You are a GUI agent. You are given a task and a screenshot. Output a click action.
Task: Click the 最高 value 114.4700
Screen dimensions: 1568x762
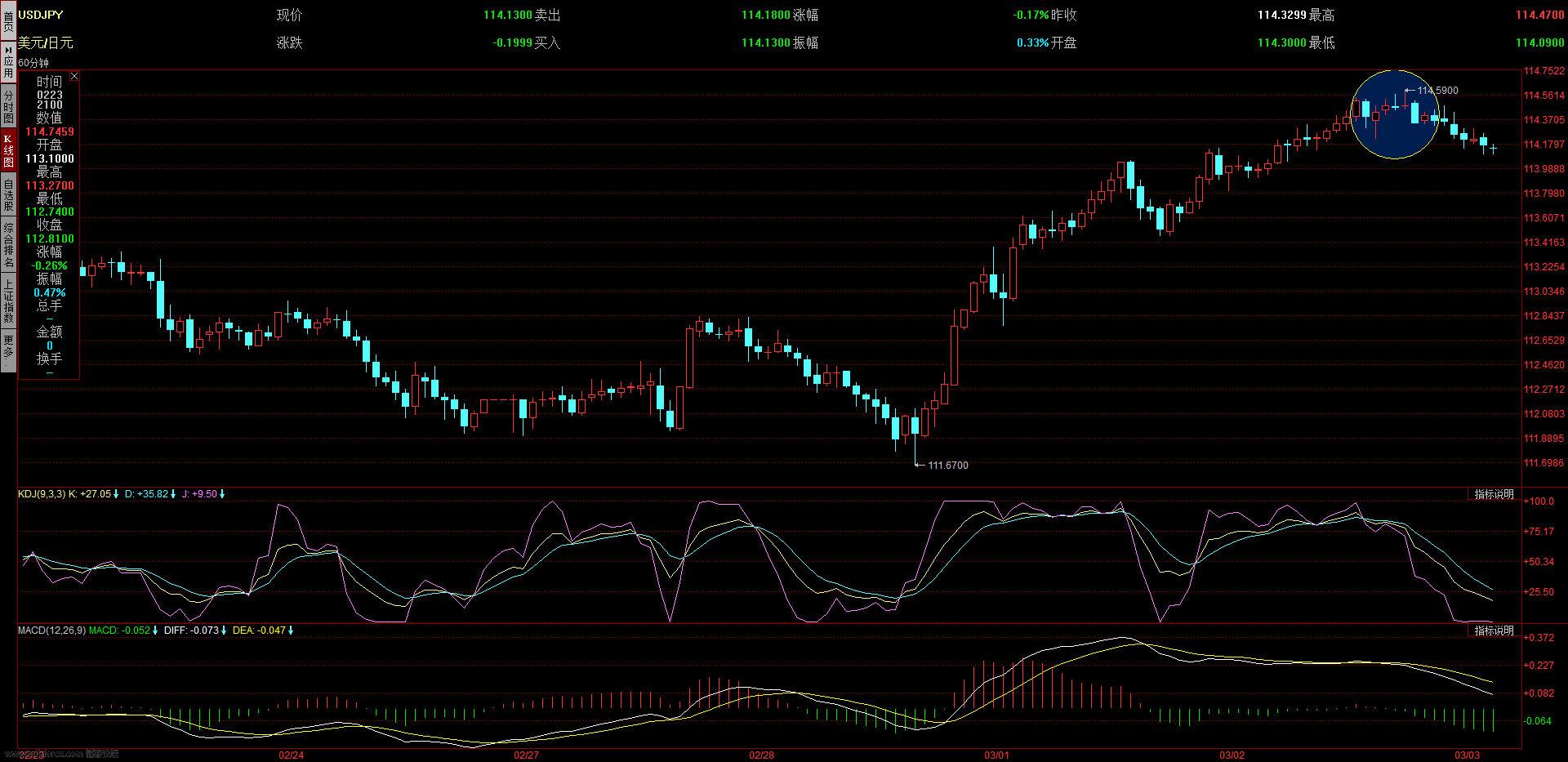[1540, 15]
